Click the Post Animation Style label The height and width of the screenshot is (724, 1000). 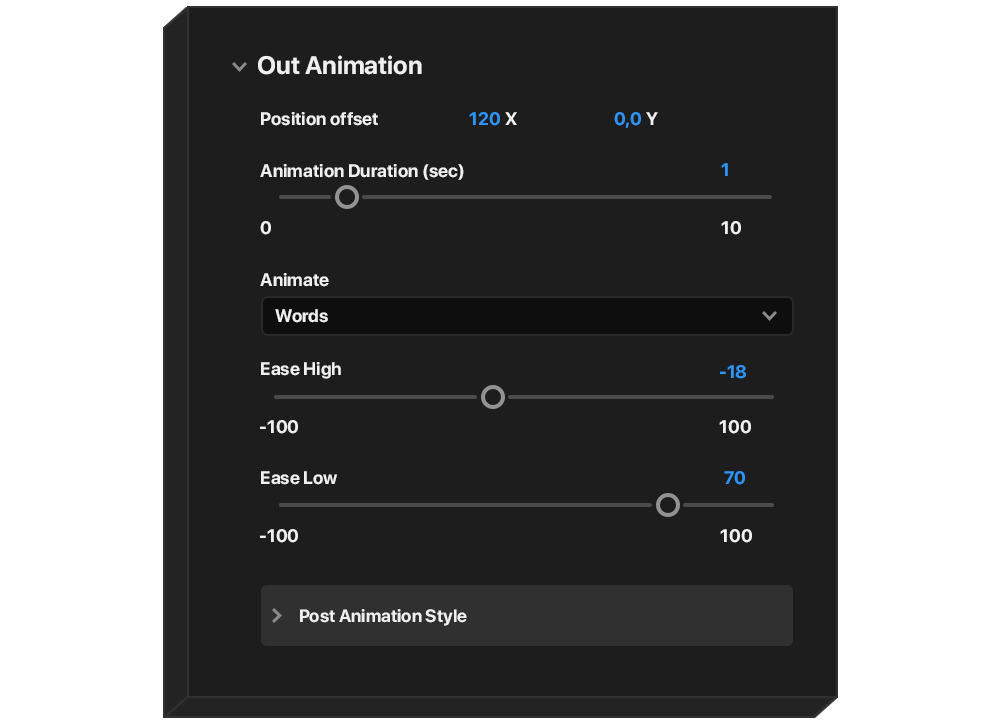click(383, 616)
